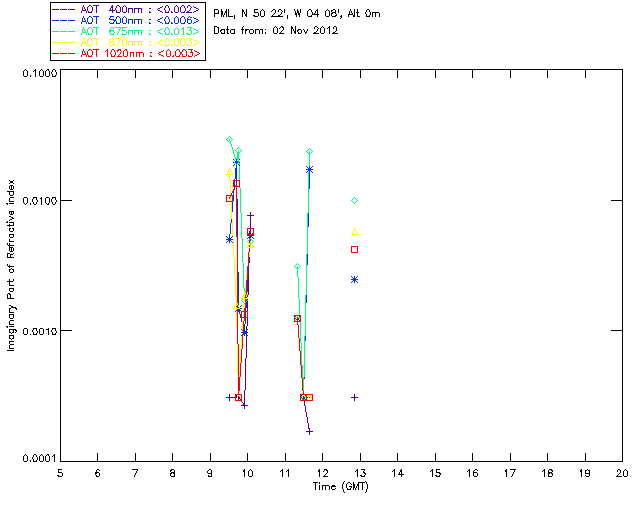Click the x-axis tick label 5
Screen dimensions: 640x512
click(x=60, y=473)
